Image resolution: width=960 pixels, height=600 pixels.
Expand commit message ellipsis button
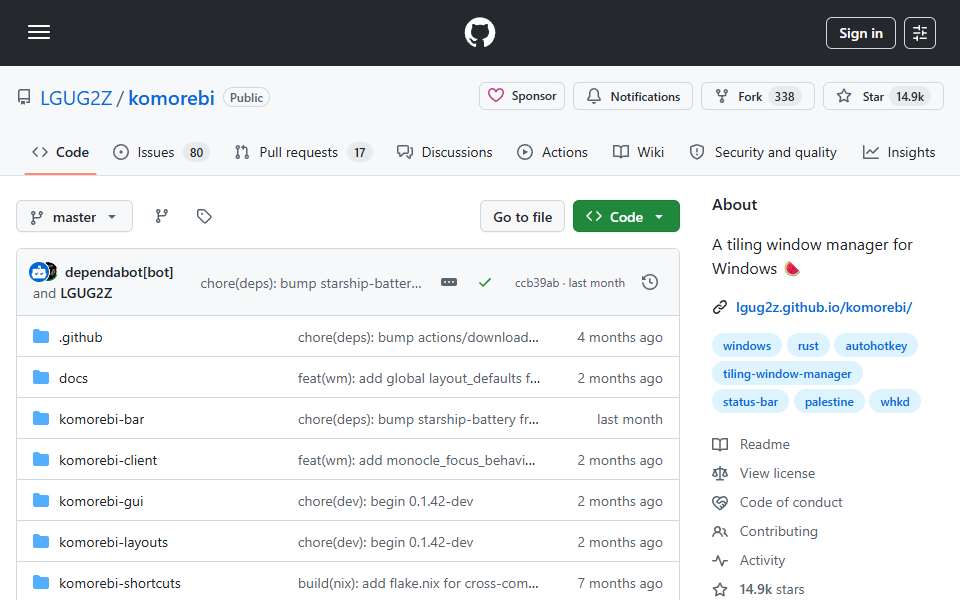pyautogui.click(x=449, y=282)
